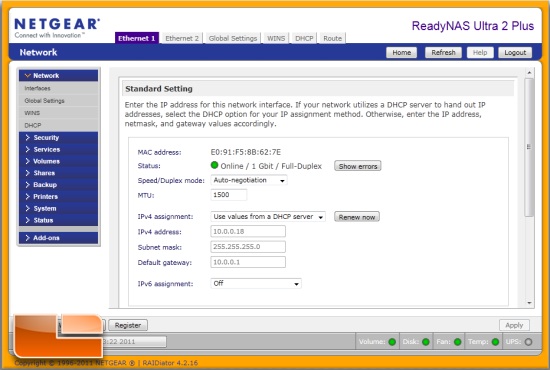Click the MAC address value E0:91:F5:8B:62:7E

(246, 152)
